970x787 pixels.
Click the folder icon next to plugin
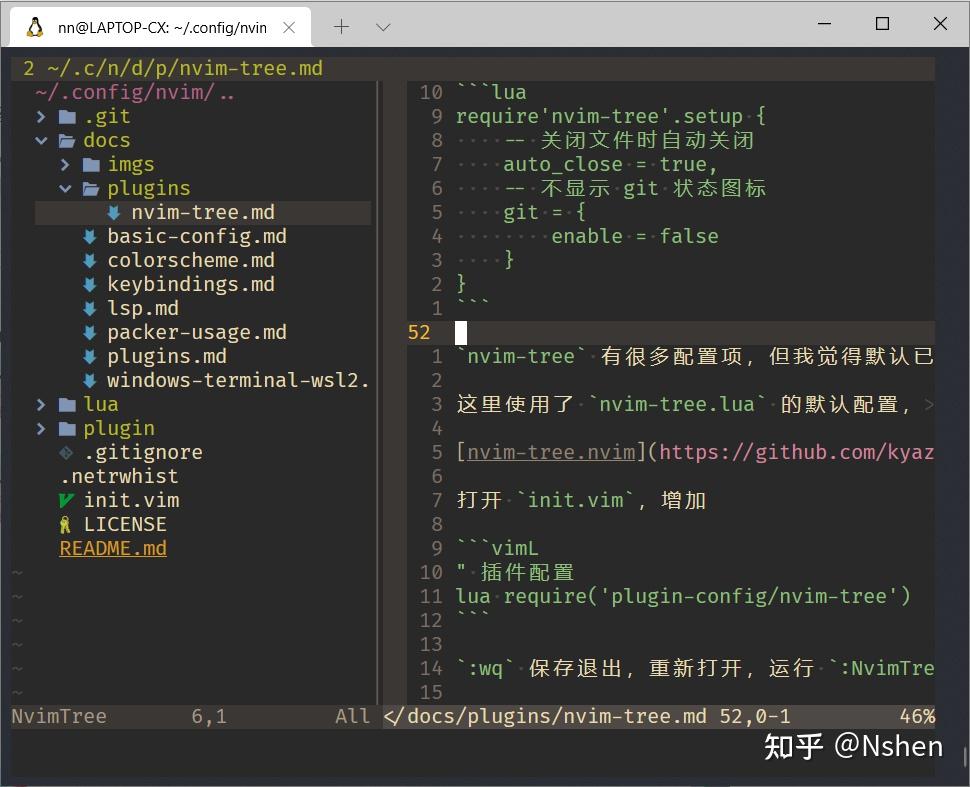point(65,428)
